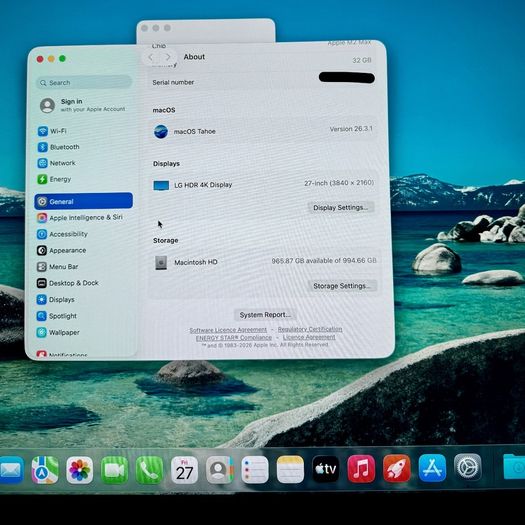This screenshot has width=525, height=525.
Task: Go back with the left chevron
Action: [x=151, y=57]
